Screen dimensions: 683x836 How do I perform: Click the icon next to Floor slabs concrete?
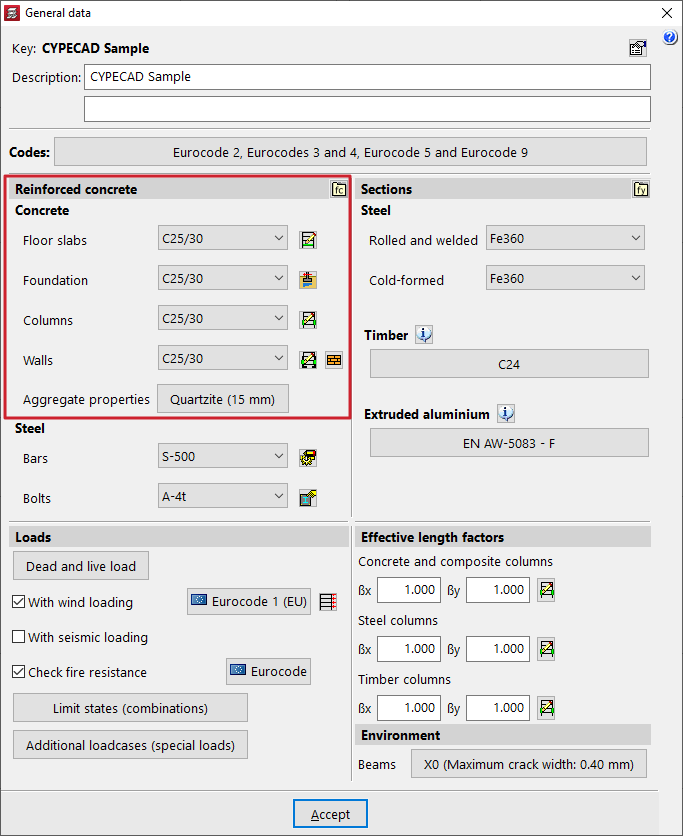[x=309, y=240]
